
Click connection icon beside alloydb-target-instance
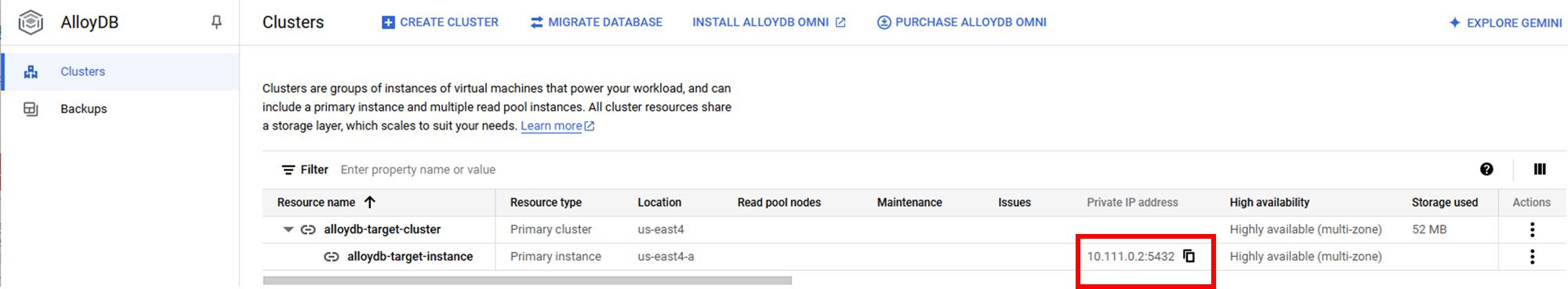[332, 257]
